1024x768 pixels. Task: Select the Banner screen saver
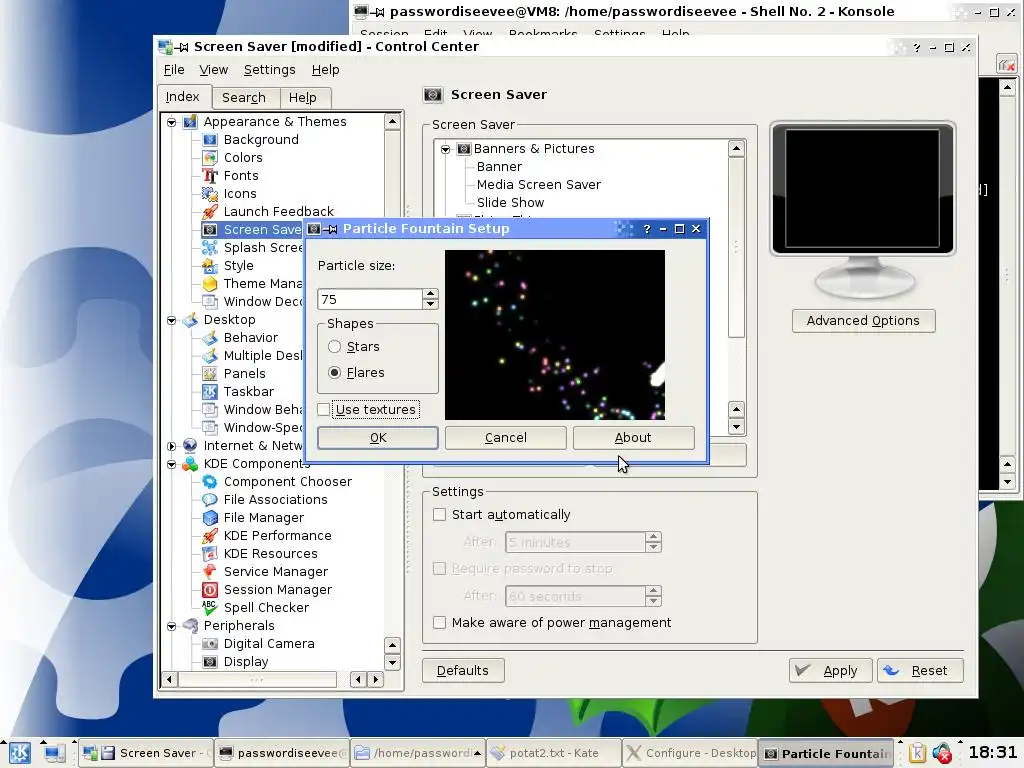499,167
